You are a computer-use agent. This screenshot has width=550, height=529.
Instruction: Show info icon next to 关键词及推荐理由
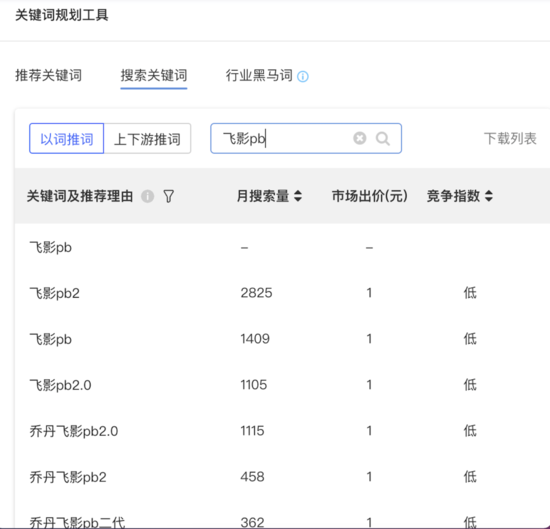tap(148, 196)
